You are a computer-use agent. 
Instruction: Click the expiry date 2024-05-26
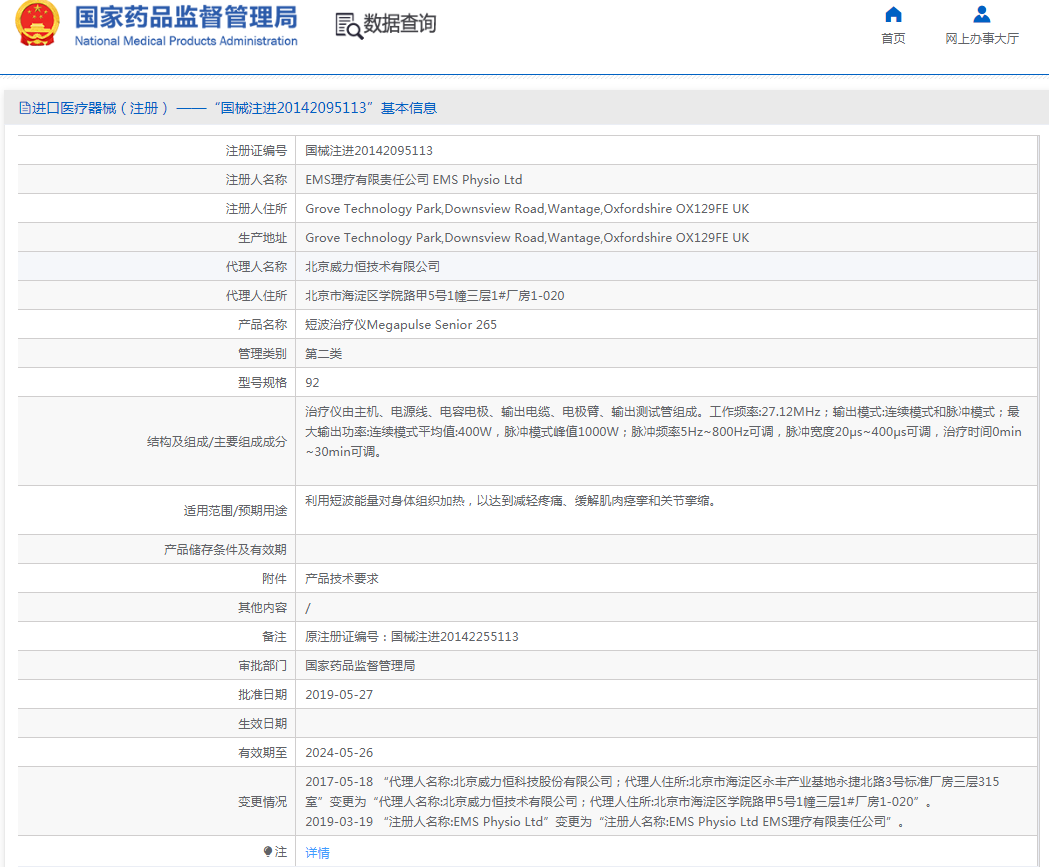339,753
